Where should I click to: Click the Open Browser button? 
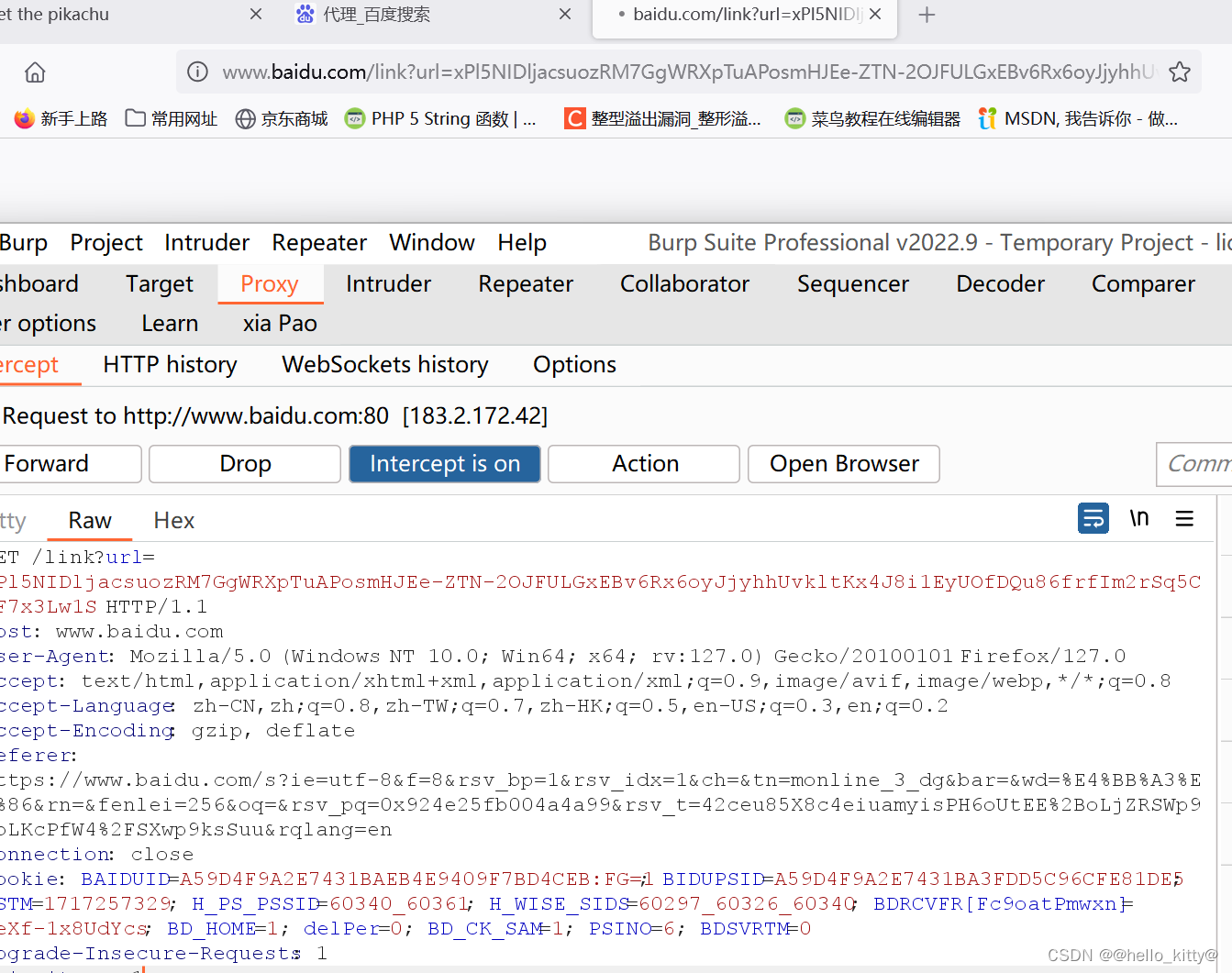(844, 464)
